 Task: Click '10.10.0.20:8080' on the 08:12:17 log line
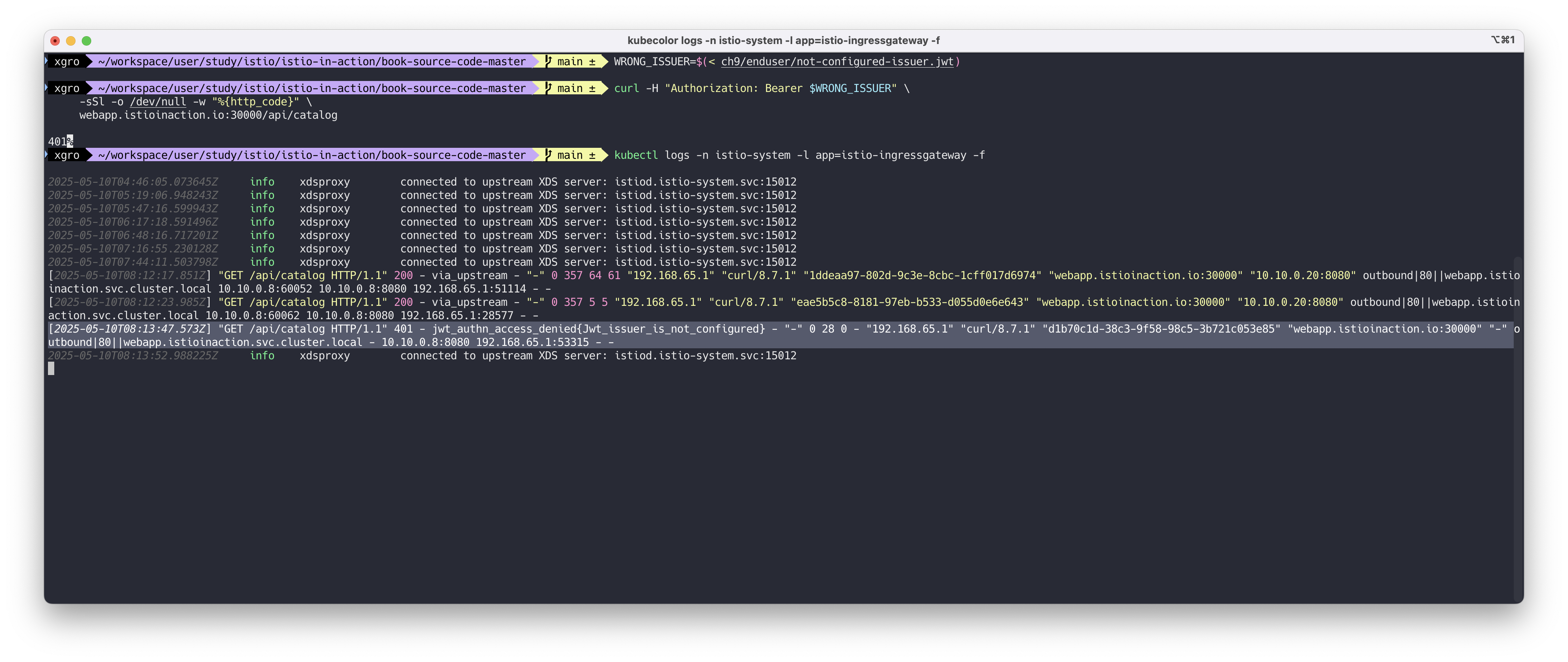[1303, 276]
